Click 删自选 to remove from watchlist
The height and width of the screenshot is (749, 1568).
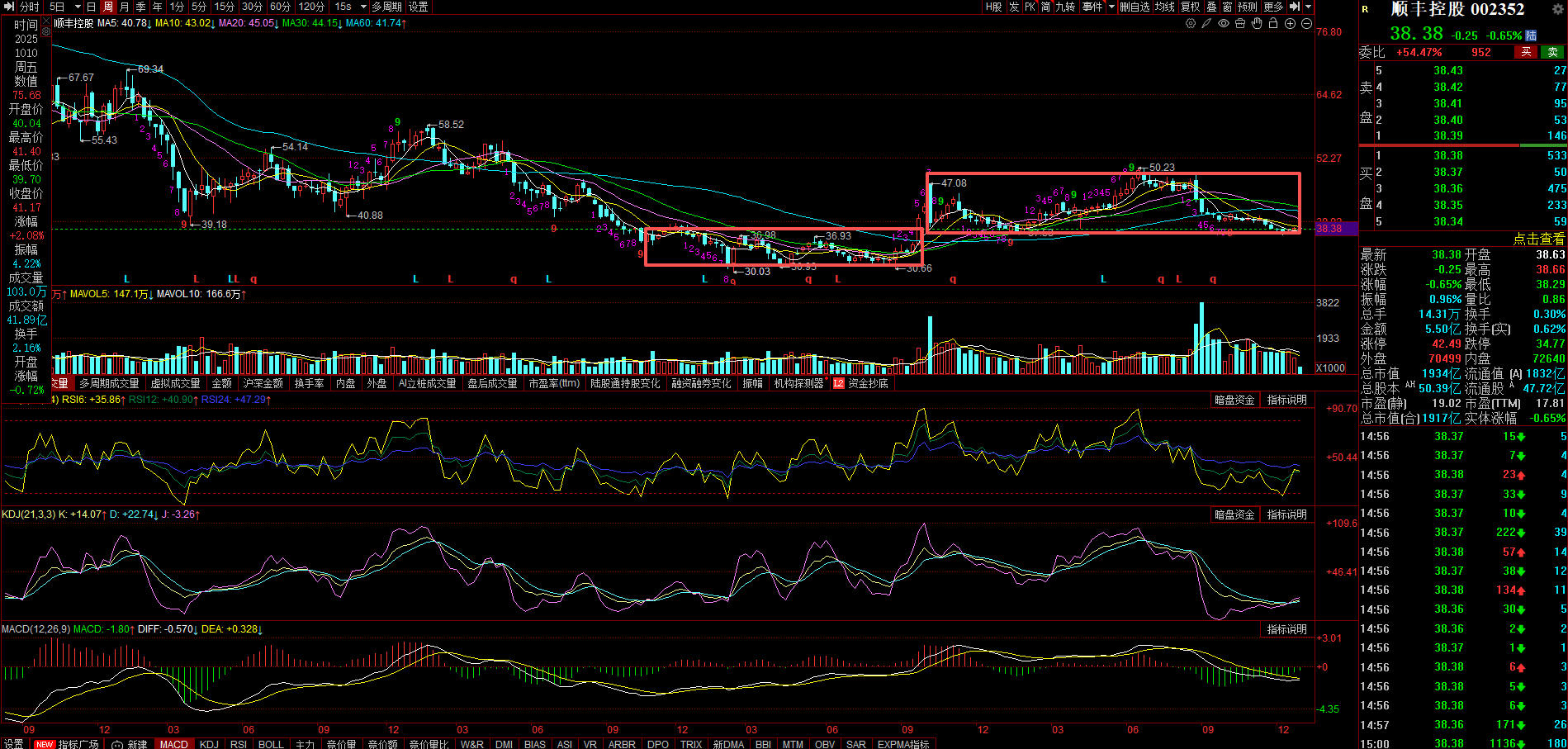pyautogui.click(x=1135, y=7)
